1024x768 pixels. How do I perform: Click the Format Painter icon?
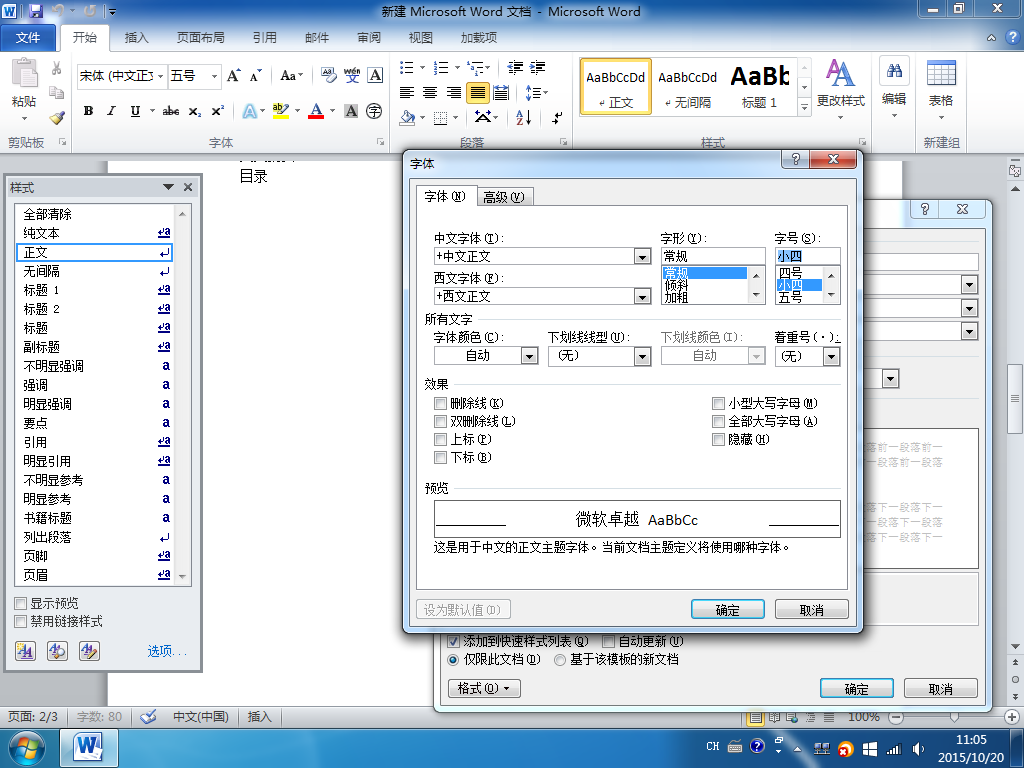point(57,118)
